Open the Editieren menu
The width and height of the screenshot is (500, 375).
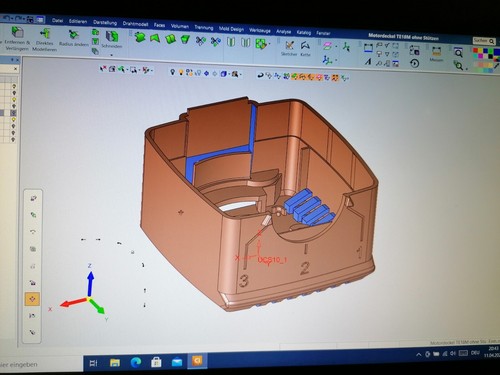tap(78, 21)
